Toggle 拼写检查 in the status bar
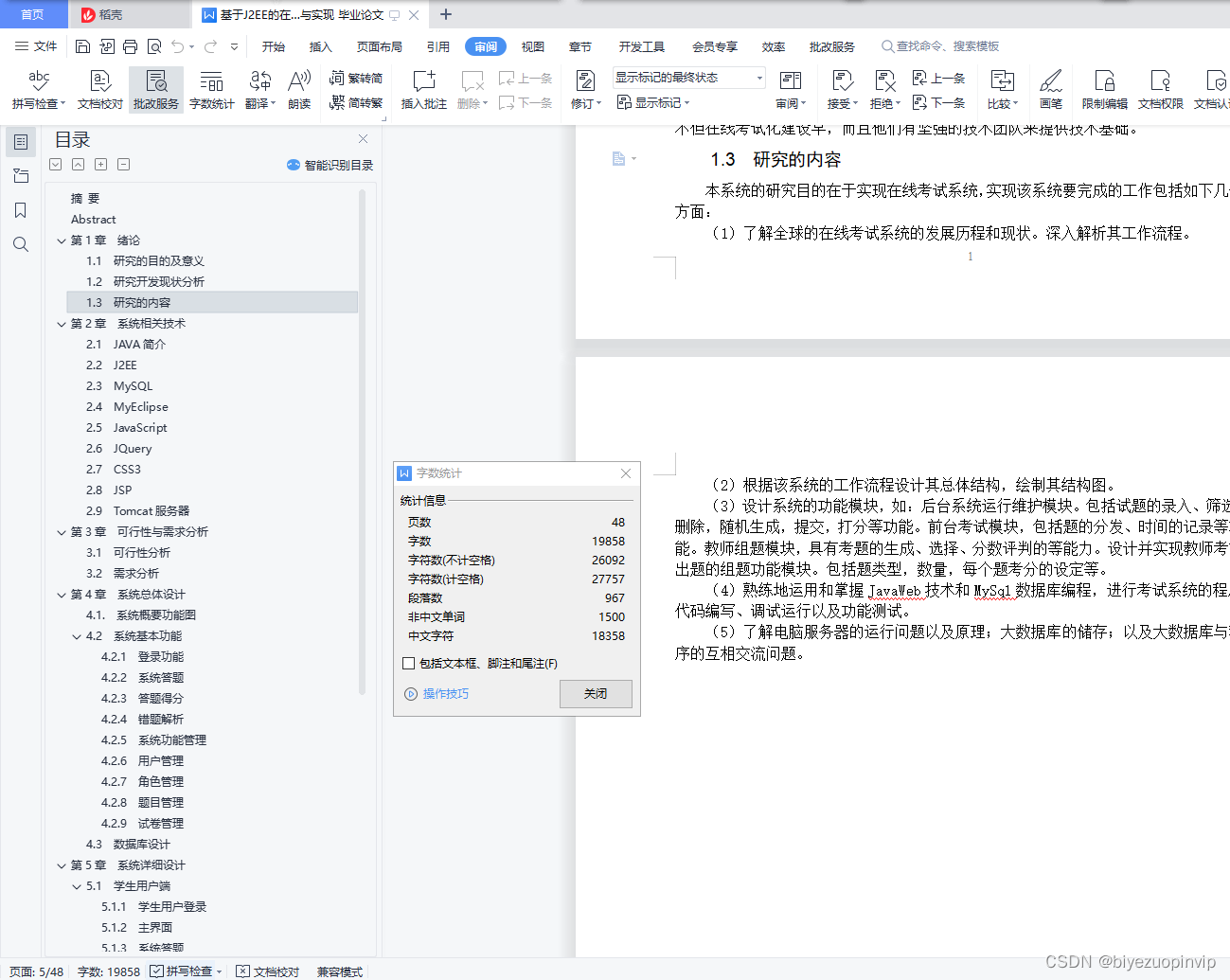 coord(185,971)
